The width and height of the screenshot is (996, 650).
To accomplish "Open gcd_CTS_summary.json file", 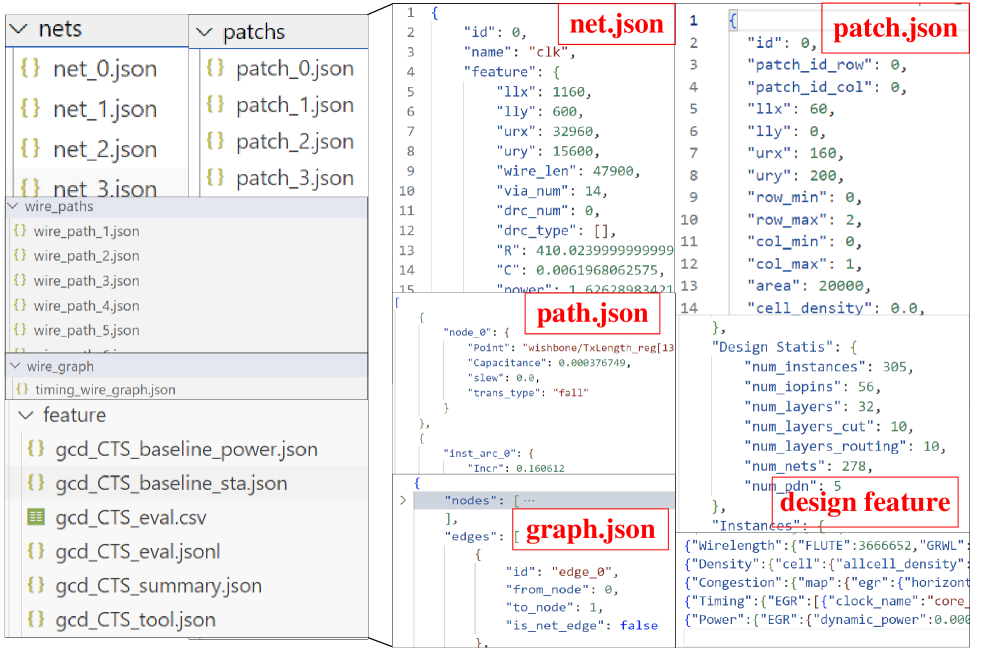I will tap(158, 586).
